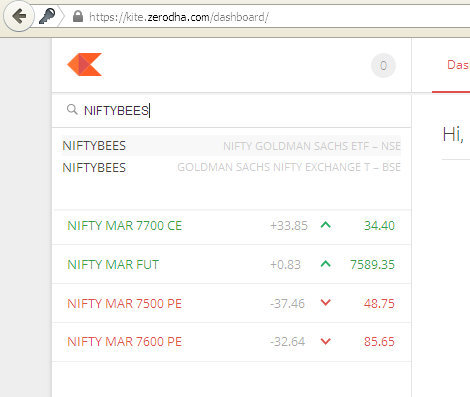Screen dimensions: 470x397
Task: Click the NIFTYBEES search input field
Action: pos(232,110)
